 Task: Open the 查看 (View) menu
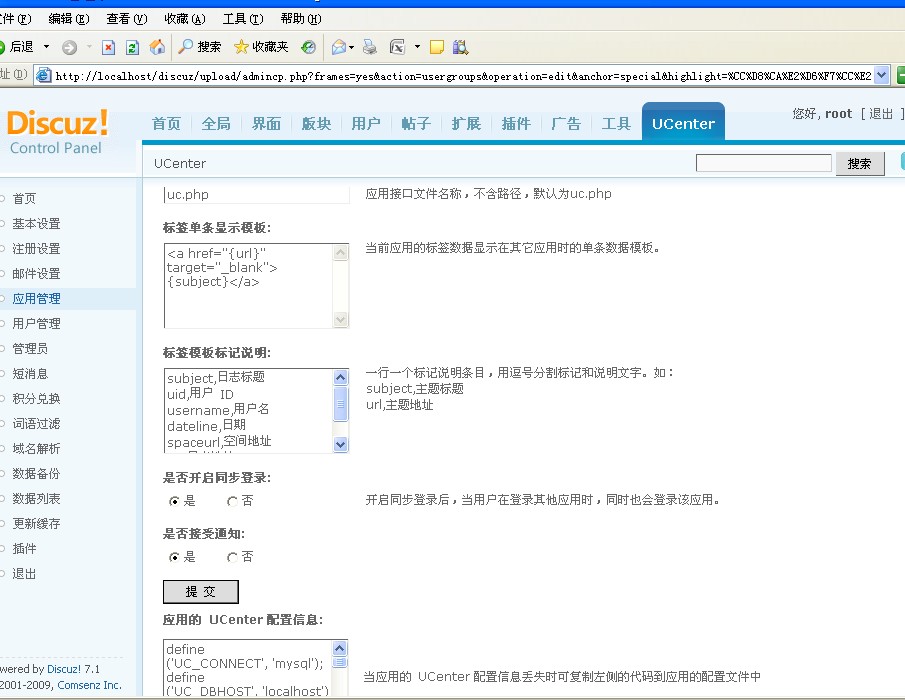(126, 19)
